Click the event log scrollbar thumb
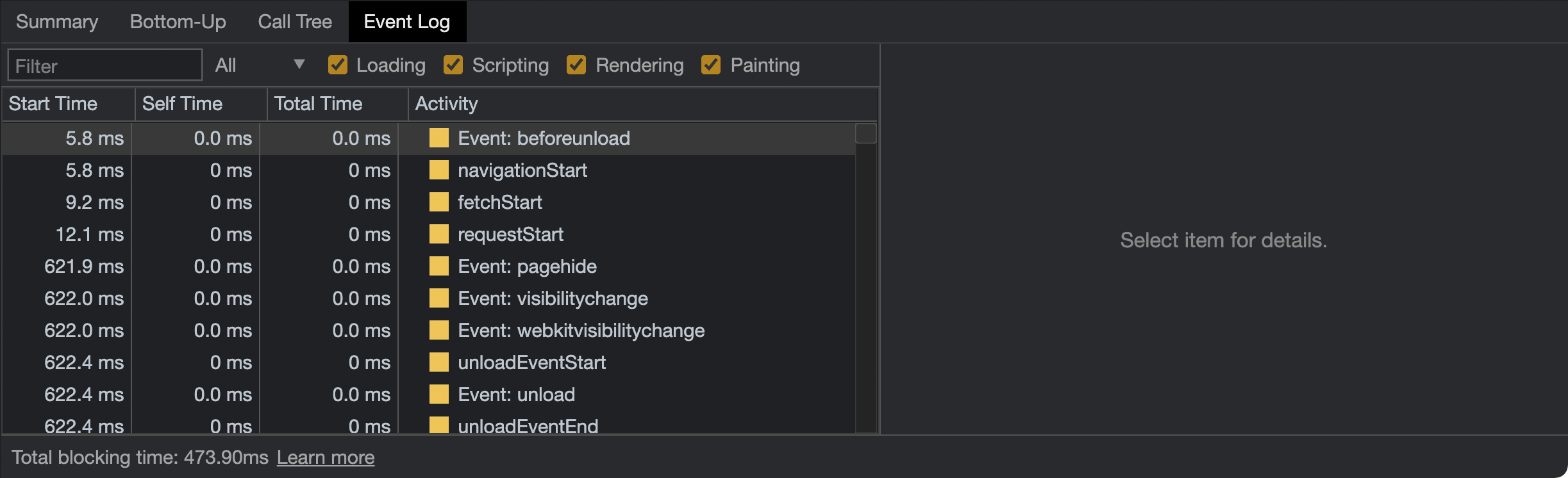 (866, 133)
